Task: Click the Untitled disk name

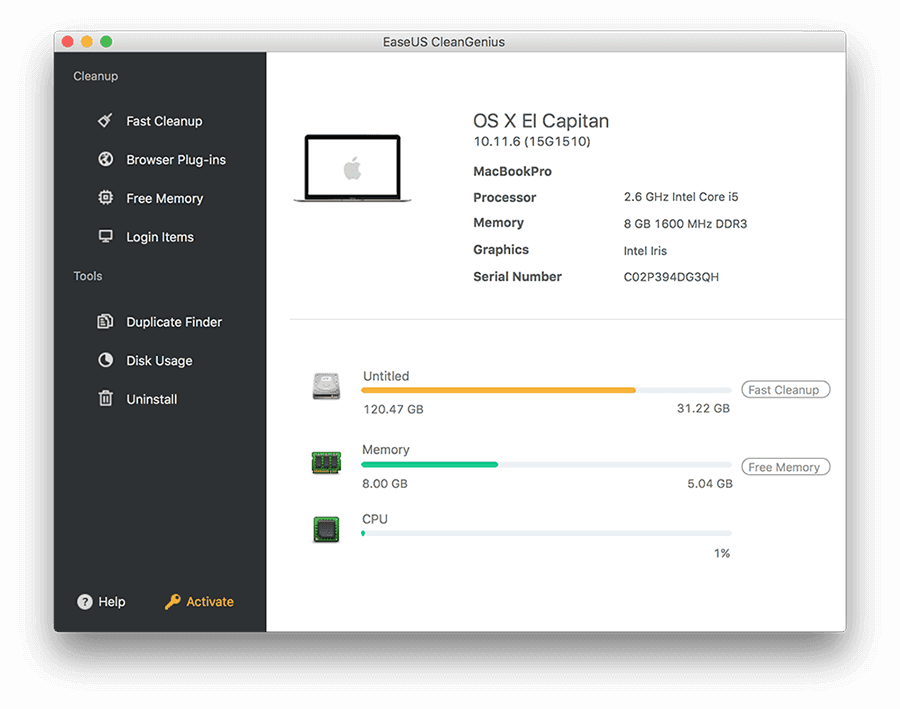Action: [x=386, y=376]
